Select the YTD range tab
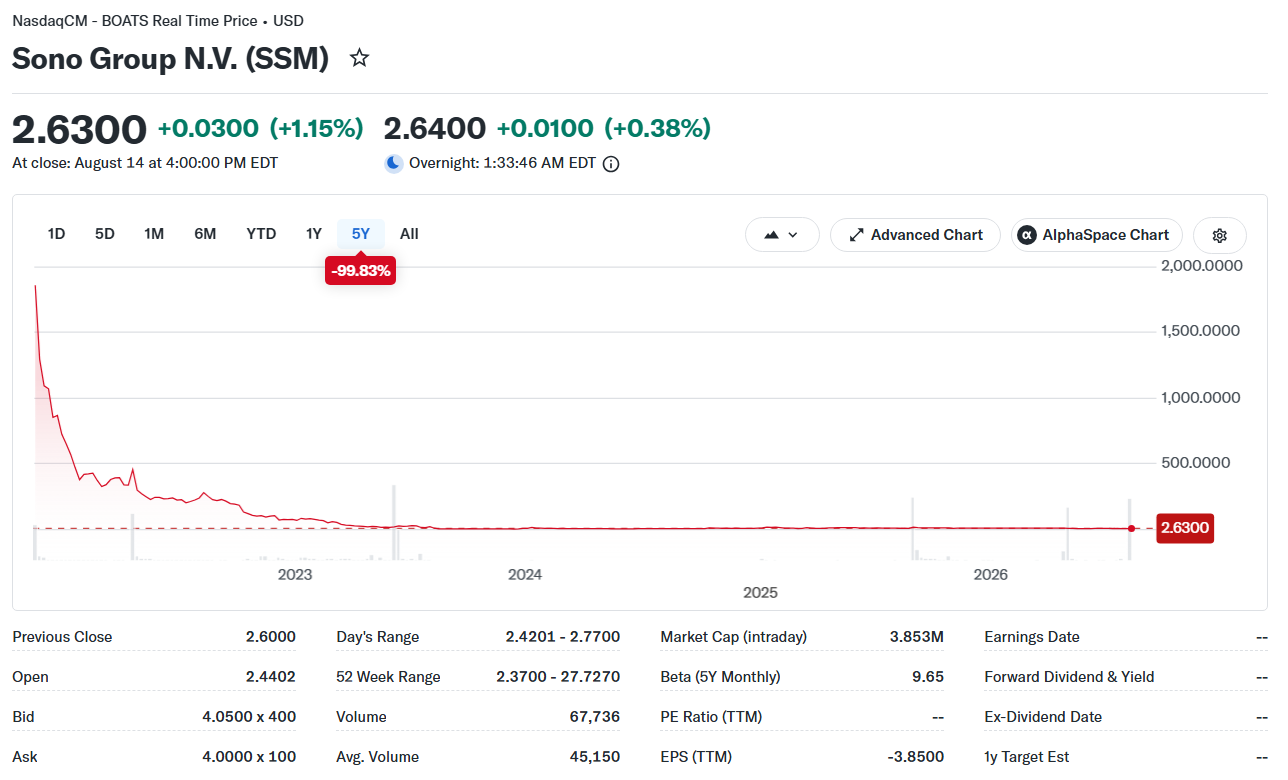The height and width of the screenshot is (780, 1288). point(261,234)
